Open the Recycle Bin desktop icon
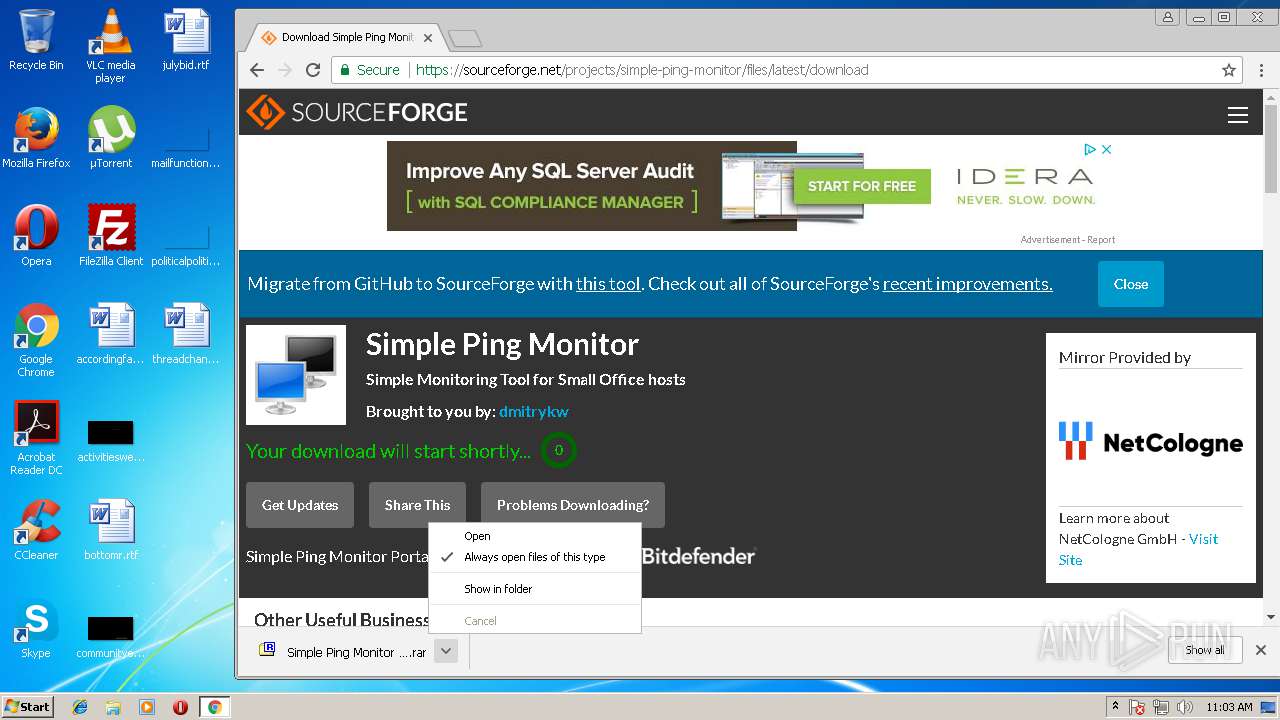The height and width of the screenshot is (720, 1280). point(36,40)
